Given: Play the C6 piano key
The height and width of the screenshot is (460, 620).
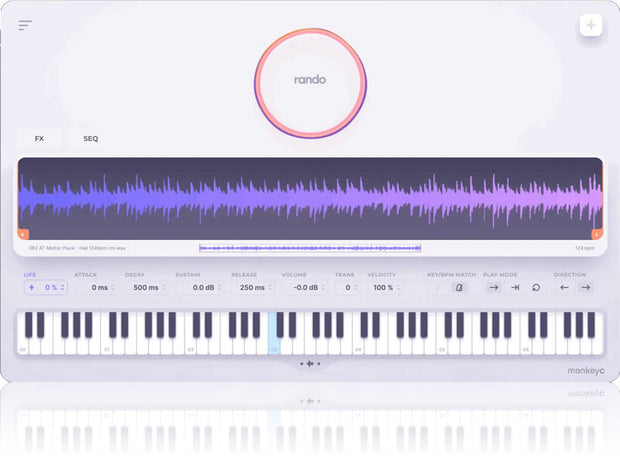Looking at the screenshot, I should coord(525,346).
